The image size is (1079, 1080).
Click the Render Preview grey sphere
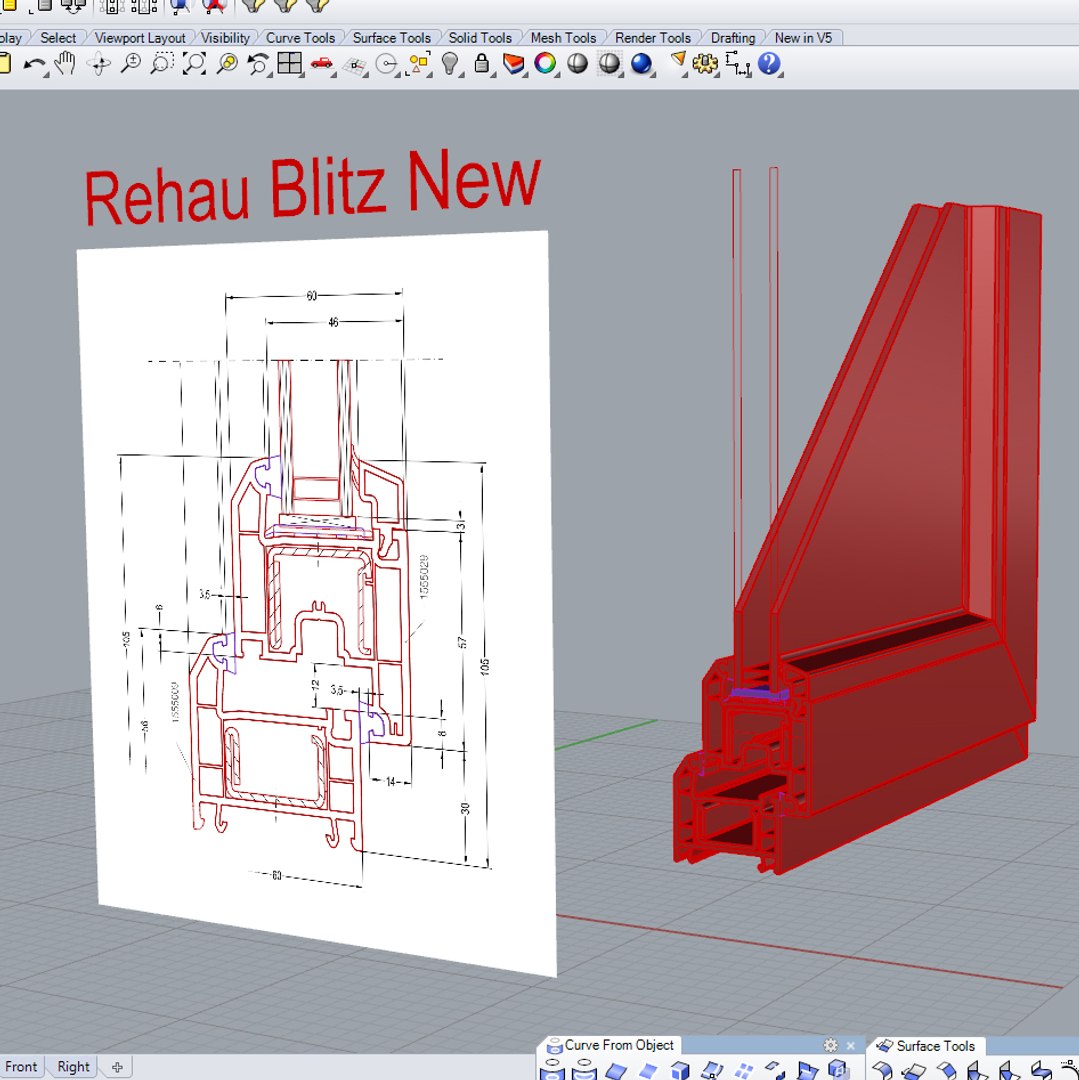click(x=609, y=64)
